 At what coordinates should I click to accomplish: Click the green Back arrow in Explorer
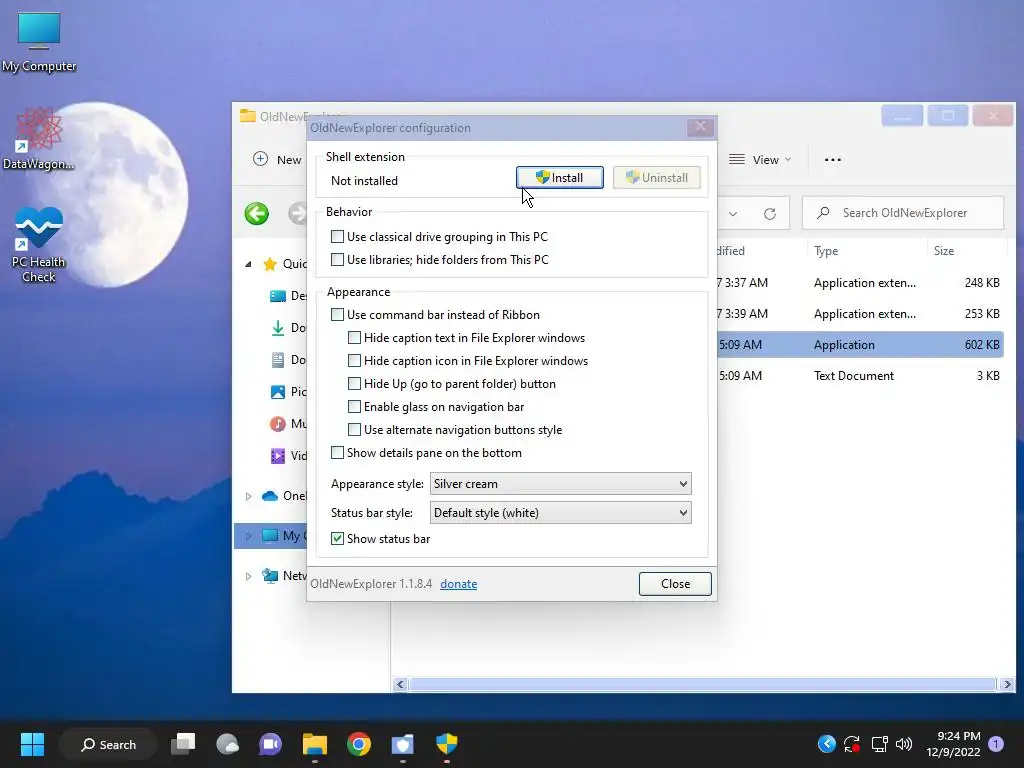257,214
